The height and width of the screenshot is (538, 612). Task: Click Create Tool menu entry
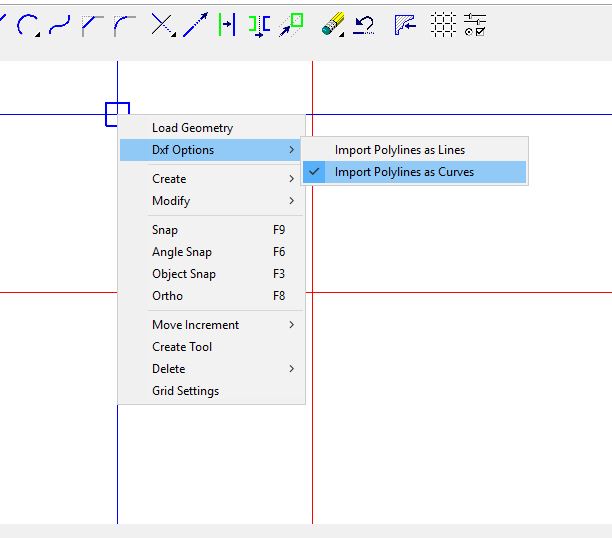coord(182,347)
